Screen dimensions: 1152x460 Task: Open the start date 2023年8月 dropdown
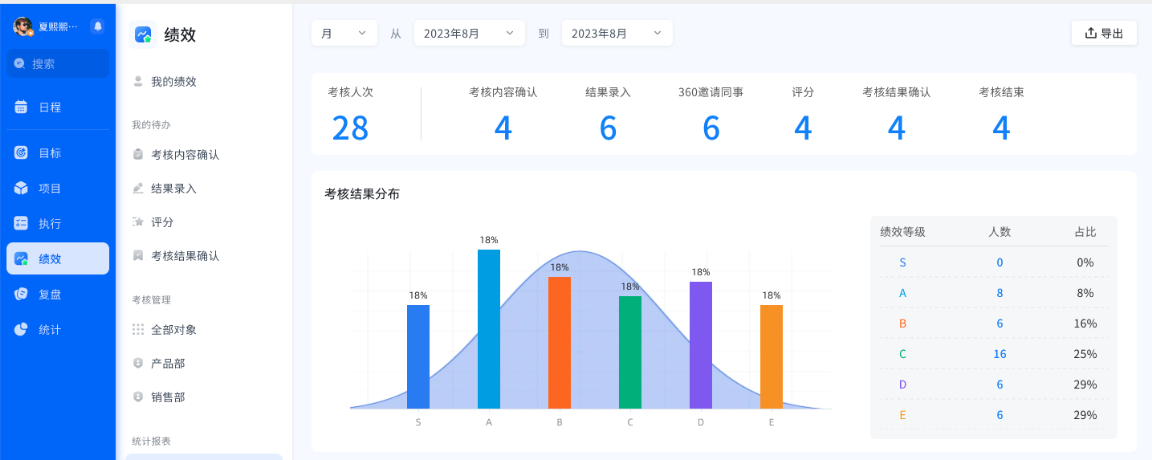(x=469, y=33)
